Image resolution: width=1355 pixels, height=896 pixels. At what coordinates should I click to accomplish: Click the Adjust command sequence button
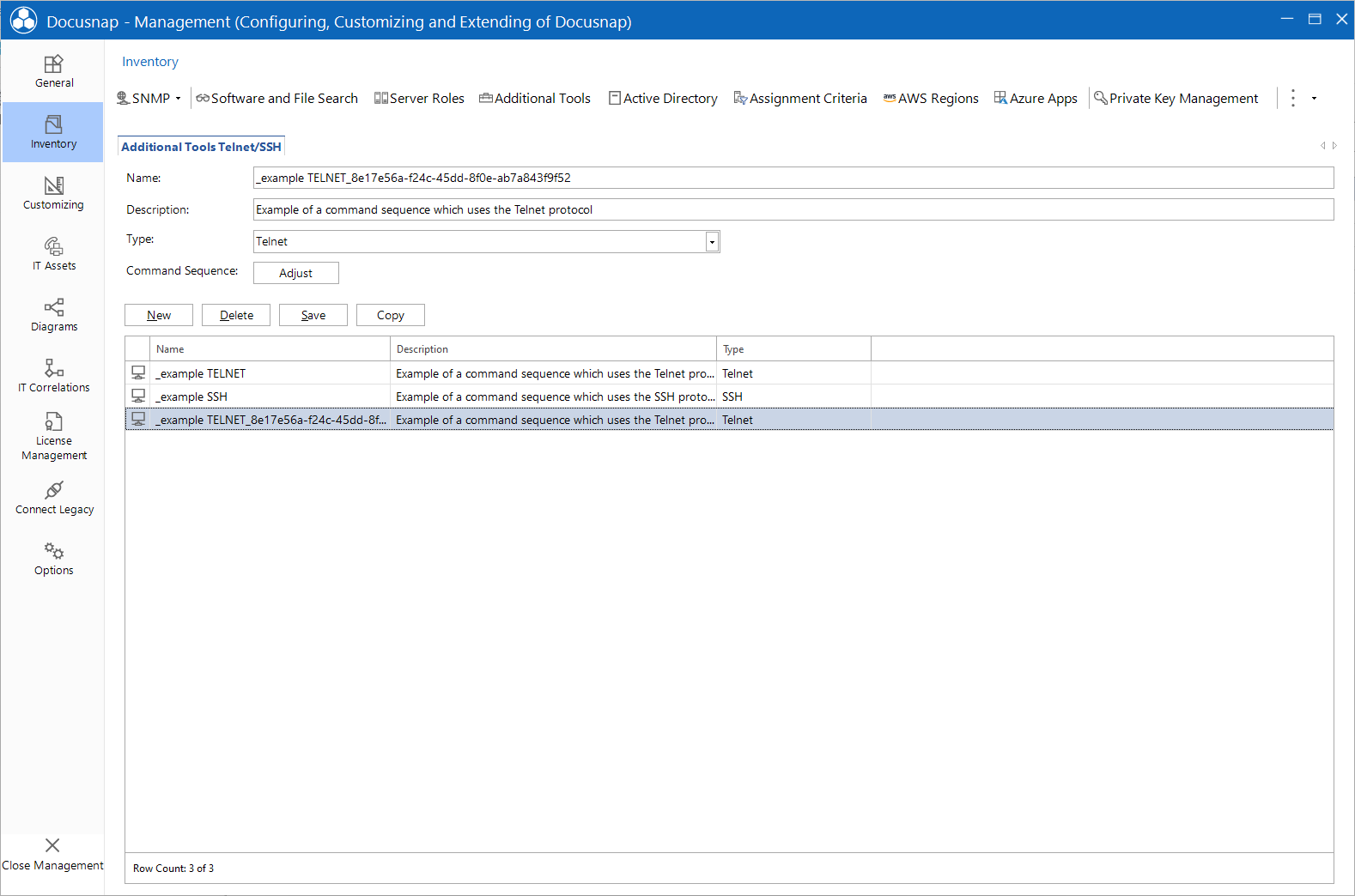296,273
